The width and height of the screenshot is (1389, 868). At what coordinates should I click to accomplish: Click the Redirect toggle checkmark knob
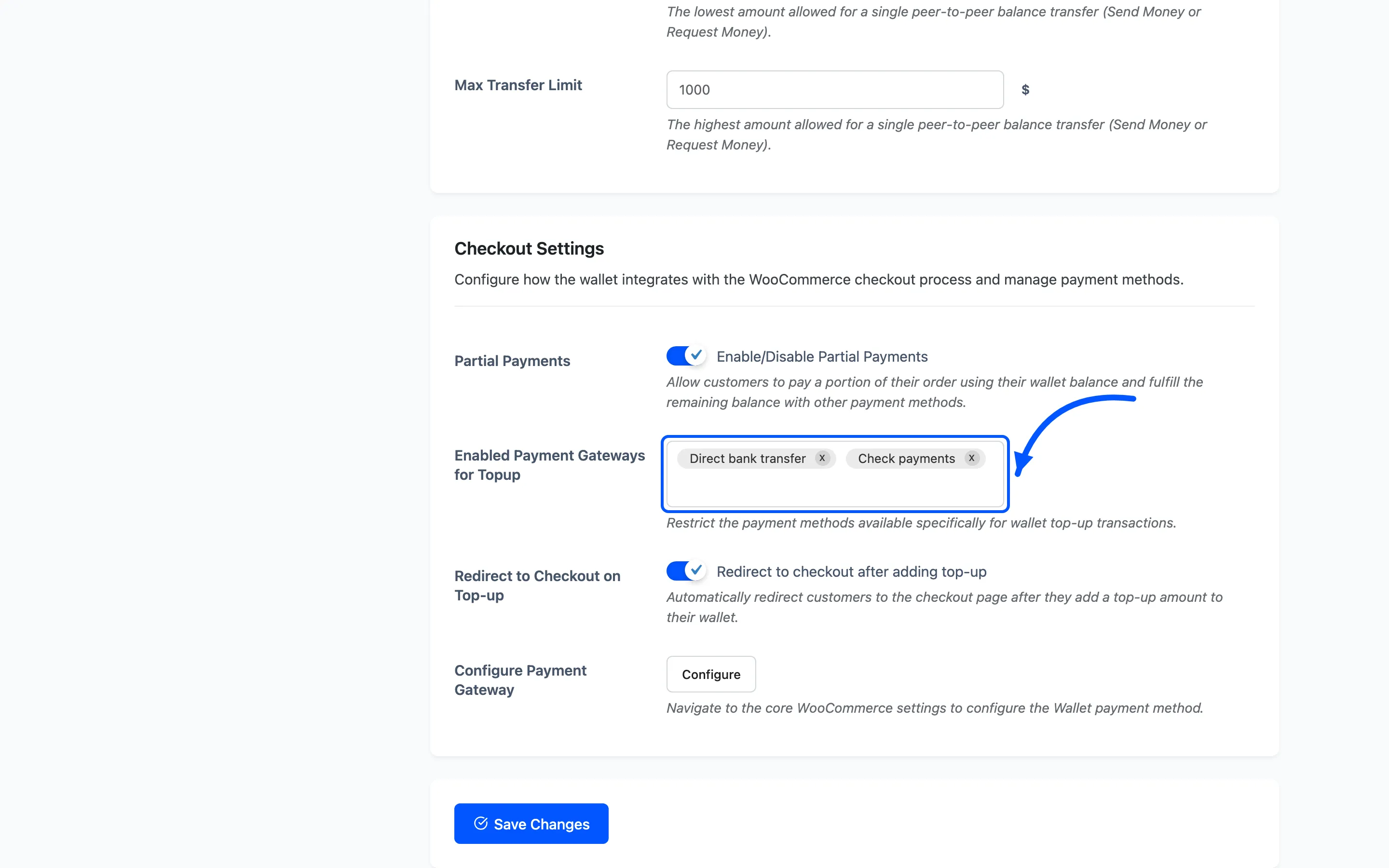click(x=695, y=570)
